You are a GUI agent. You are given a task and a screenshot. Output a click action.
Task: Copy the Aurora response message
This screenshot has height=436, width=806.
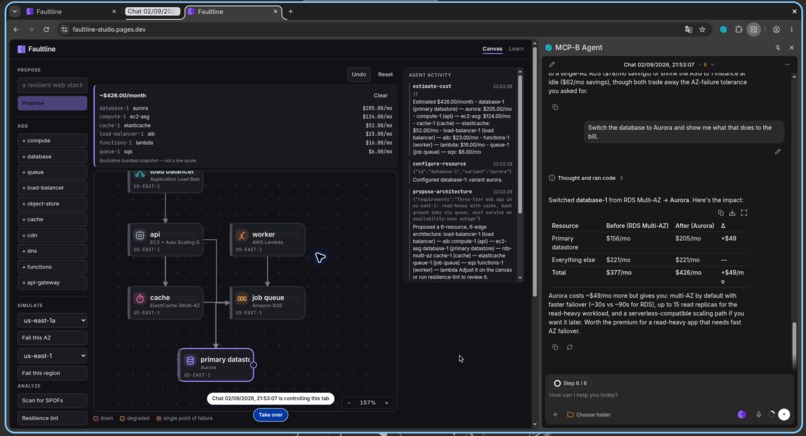point(555,347)
